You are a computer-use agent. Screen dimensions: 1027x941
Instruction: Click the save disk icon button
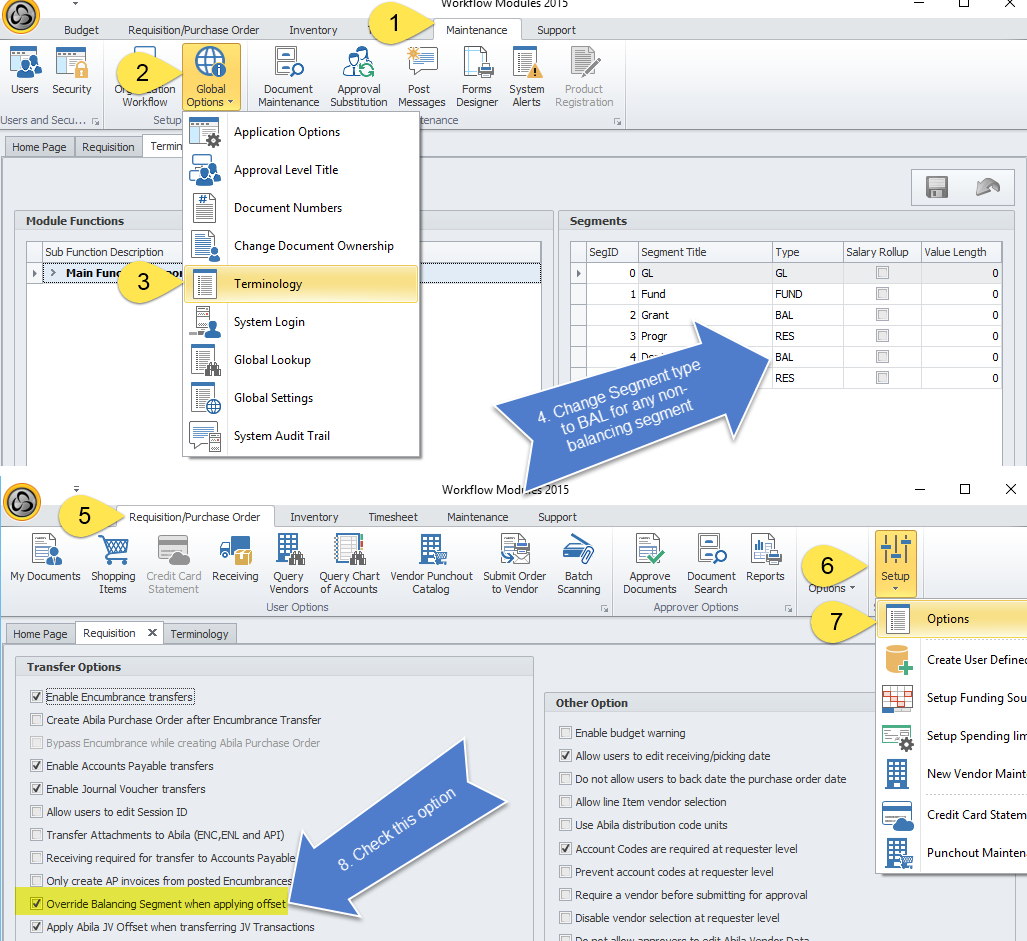[936, 188]
